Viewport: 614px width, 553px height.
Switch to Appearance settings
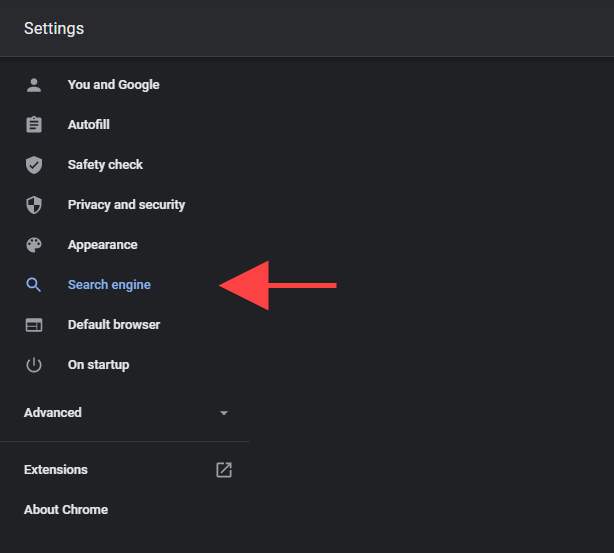click(x=102, y=245)
